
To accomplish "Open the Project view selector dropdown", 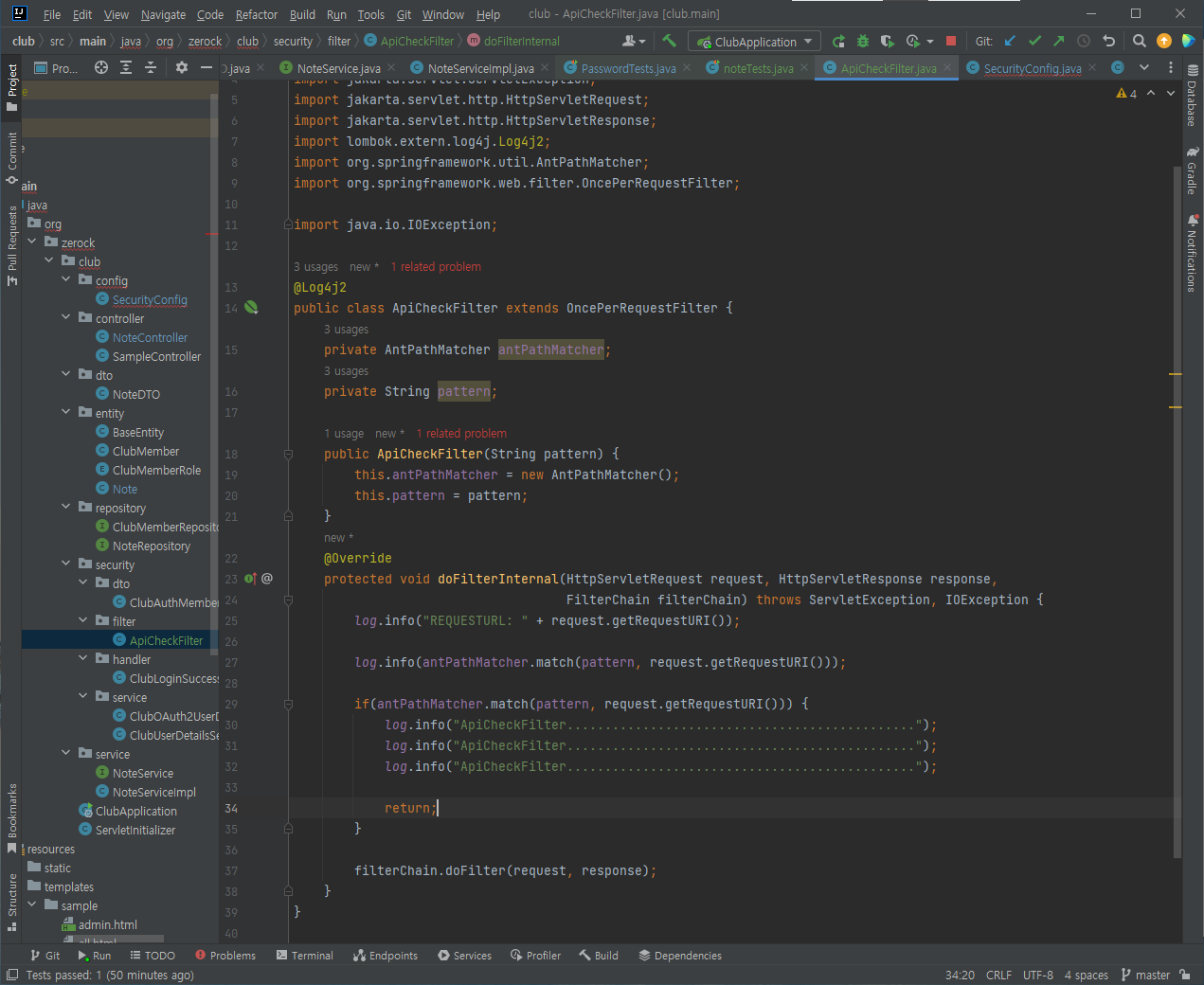I will tap(56, 67).
